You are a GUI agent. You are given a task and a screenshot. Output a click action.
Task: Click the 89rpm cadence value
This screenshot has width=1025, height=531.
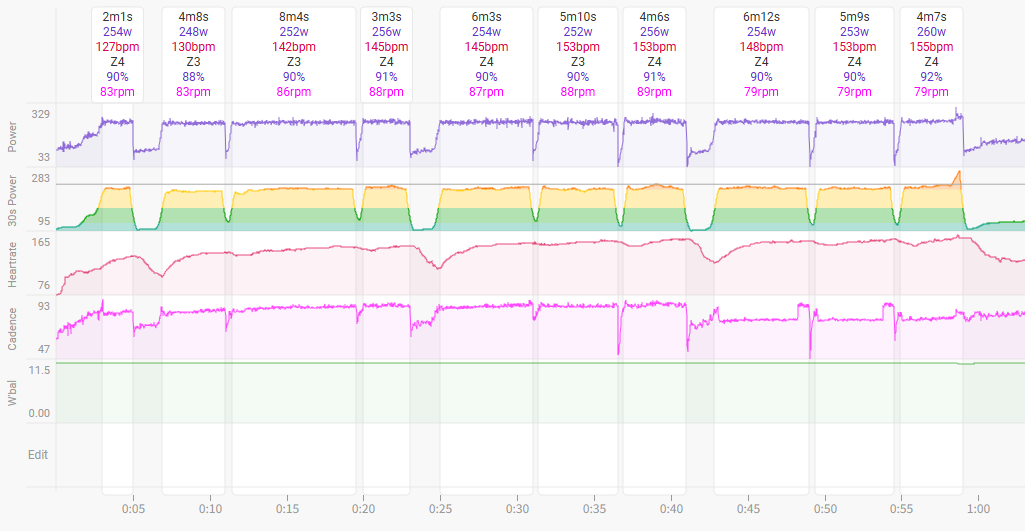coord(654,92)
